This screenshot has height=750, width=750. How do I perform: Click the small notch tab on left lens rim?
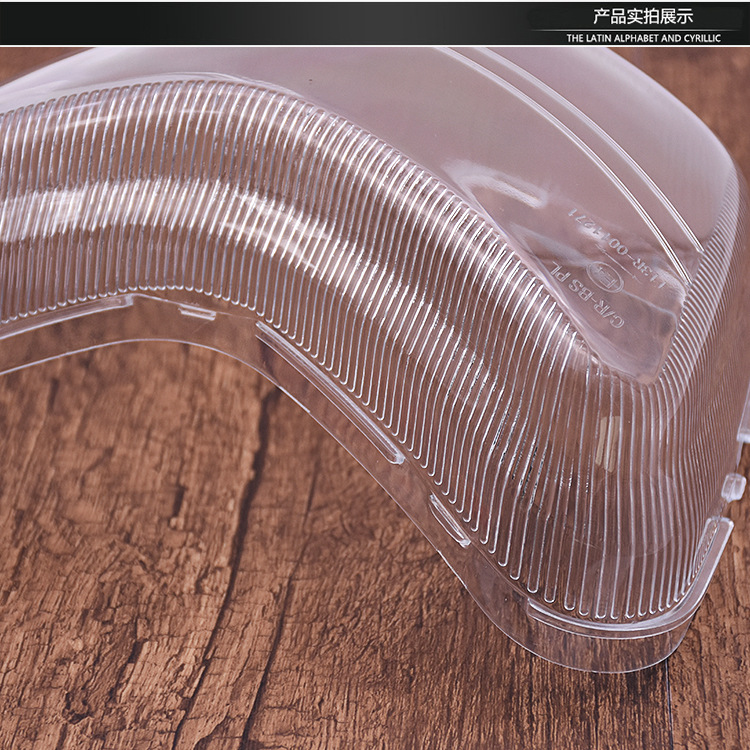click(x=196, y=312)
